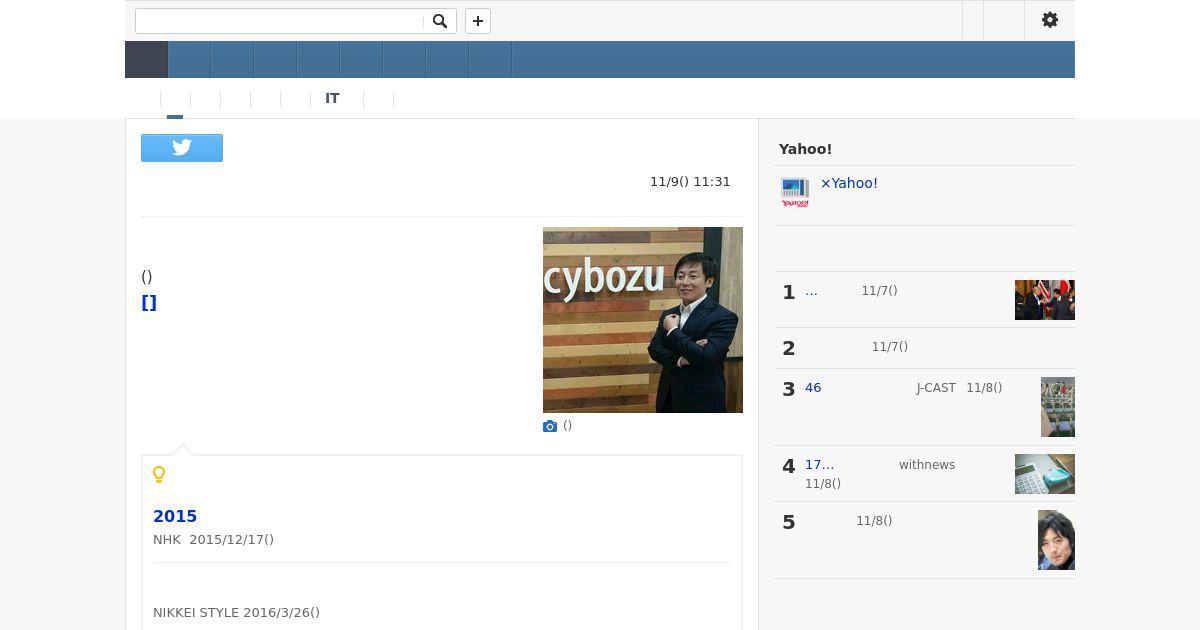Viewport: 1200px width, 630px height.
Task: Open rank 3 article thumbnail image
Action: [1058, 407]
